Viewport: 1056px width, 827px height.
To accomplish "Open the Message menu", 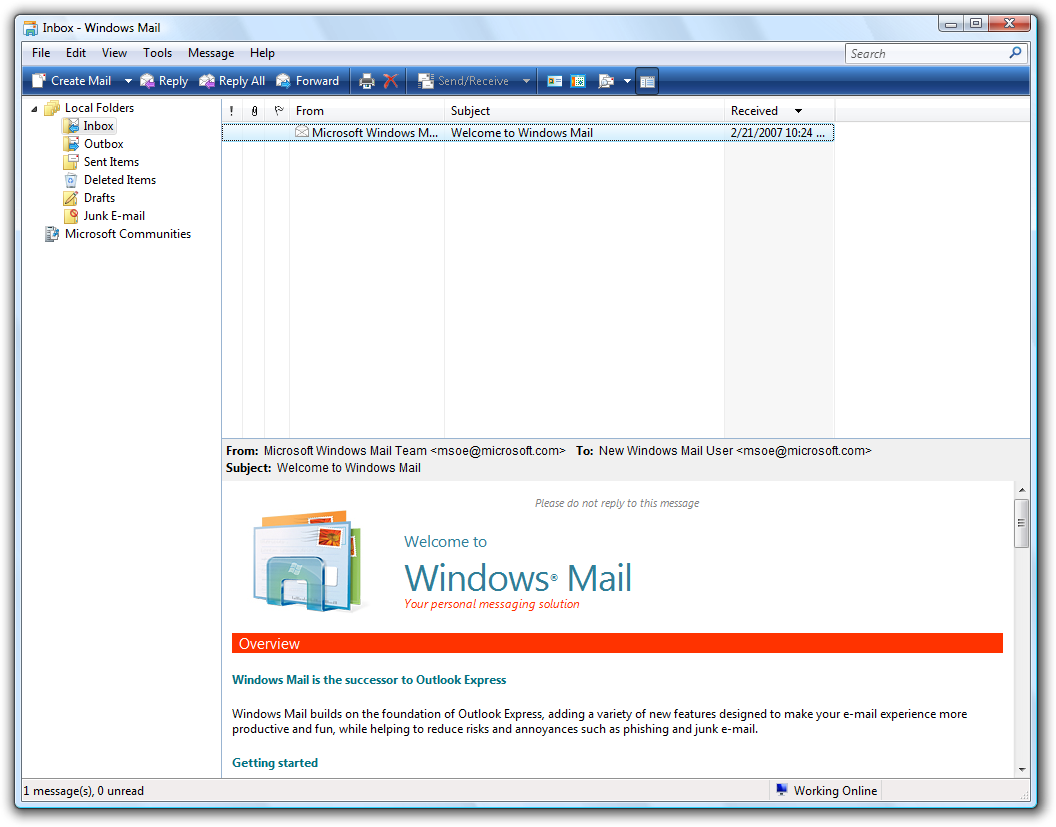I will [211, 53].
